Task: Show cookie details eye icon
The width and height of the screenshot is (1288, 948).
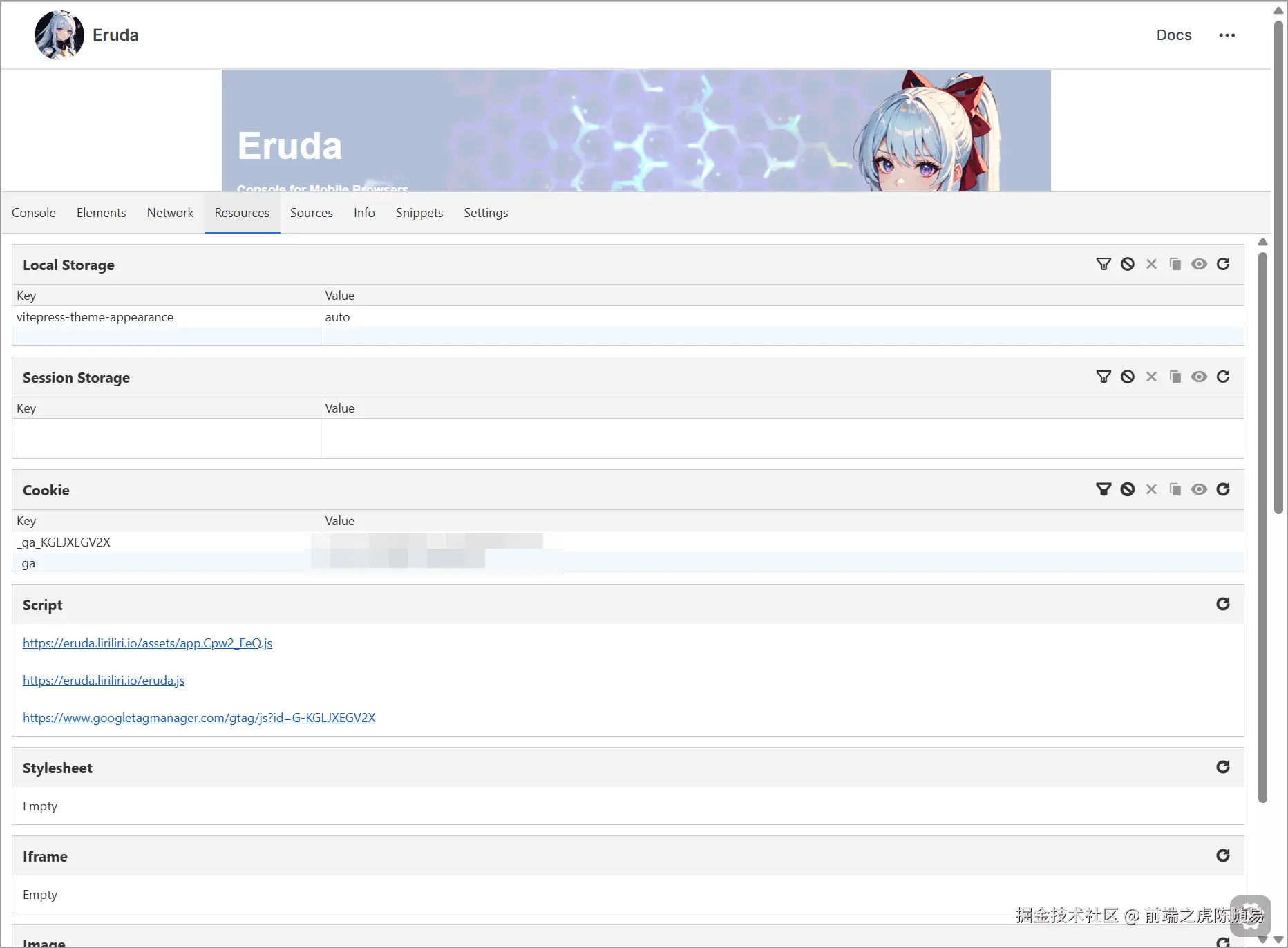Action: coord(1199,489)
